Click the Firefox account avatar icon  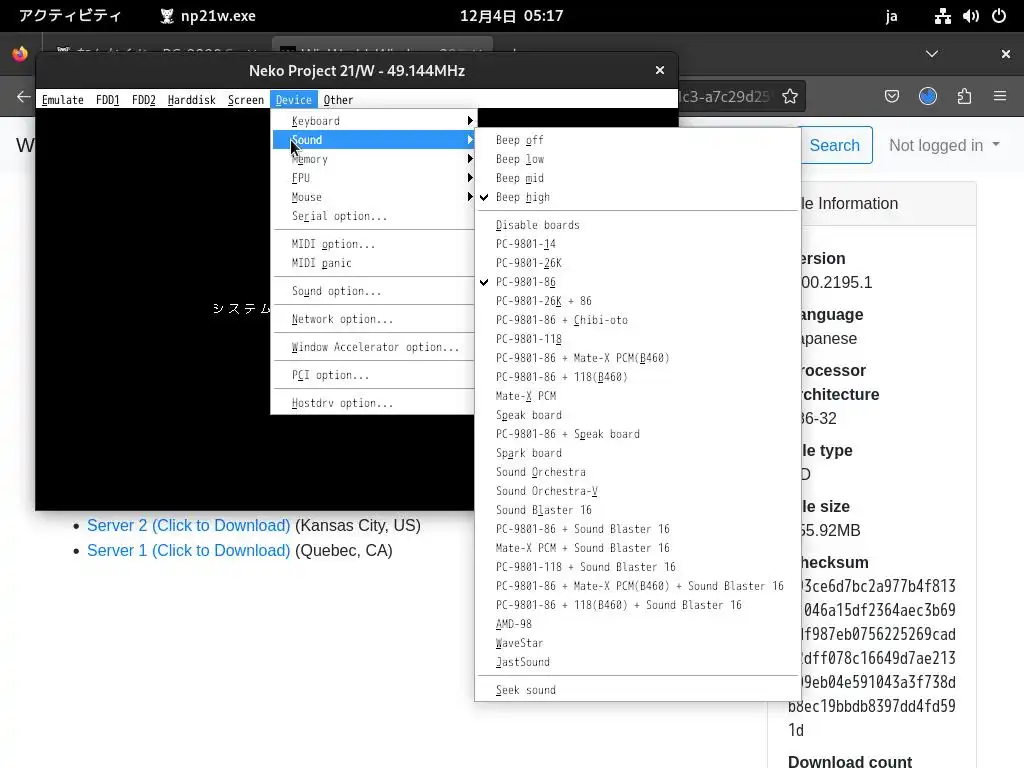coord(928,97)
